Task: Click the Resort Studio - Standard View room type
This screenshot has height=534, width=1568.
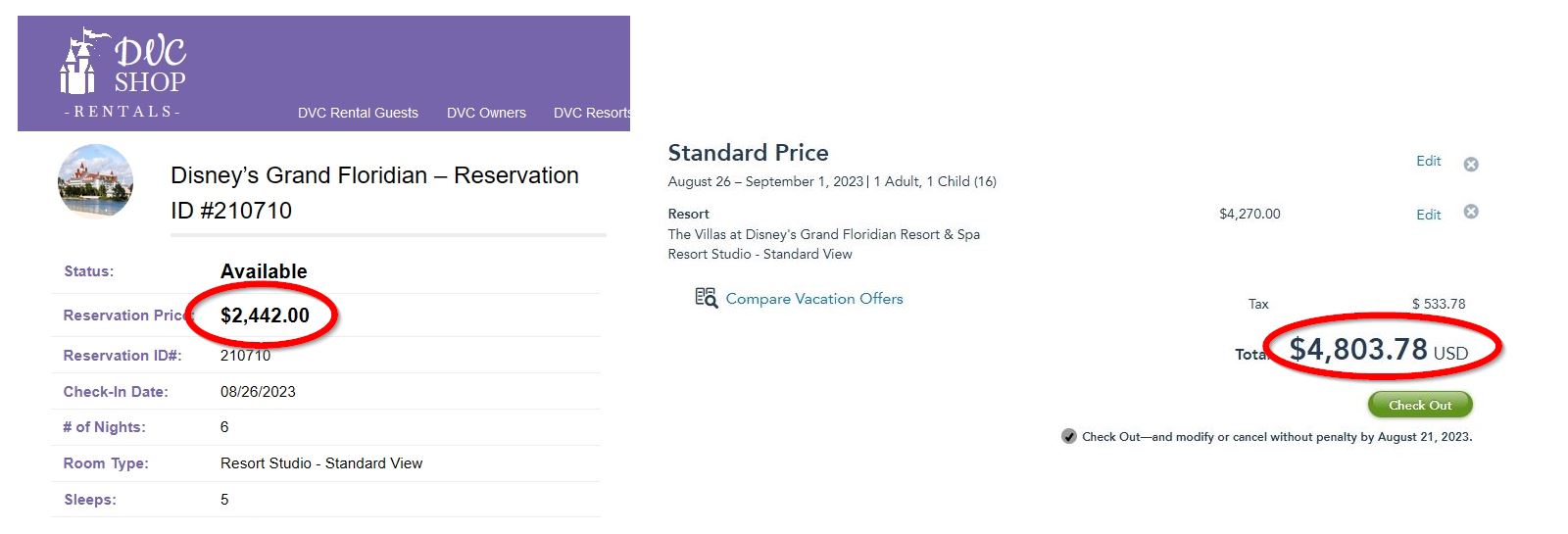Action: [321, 463]
